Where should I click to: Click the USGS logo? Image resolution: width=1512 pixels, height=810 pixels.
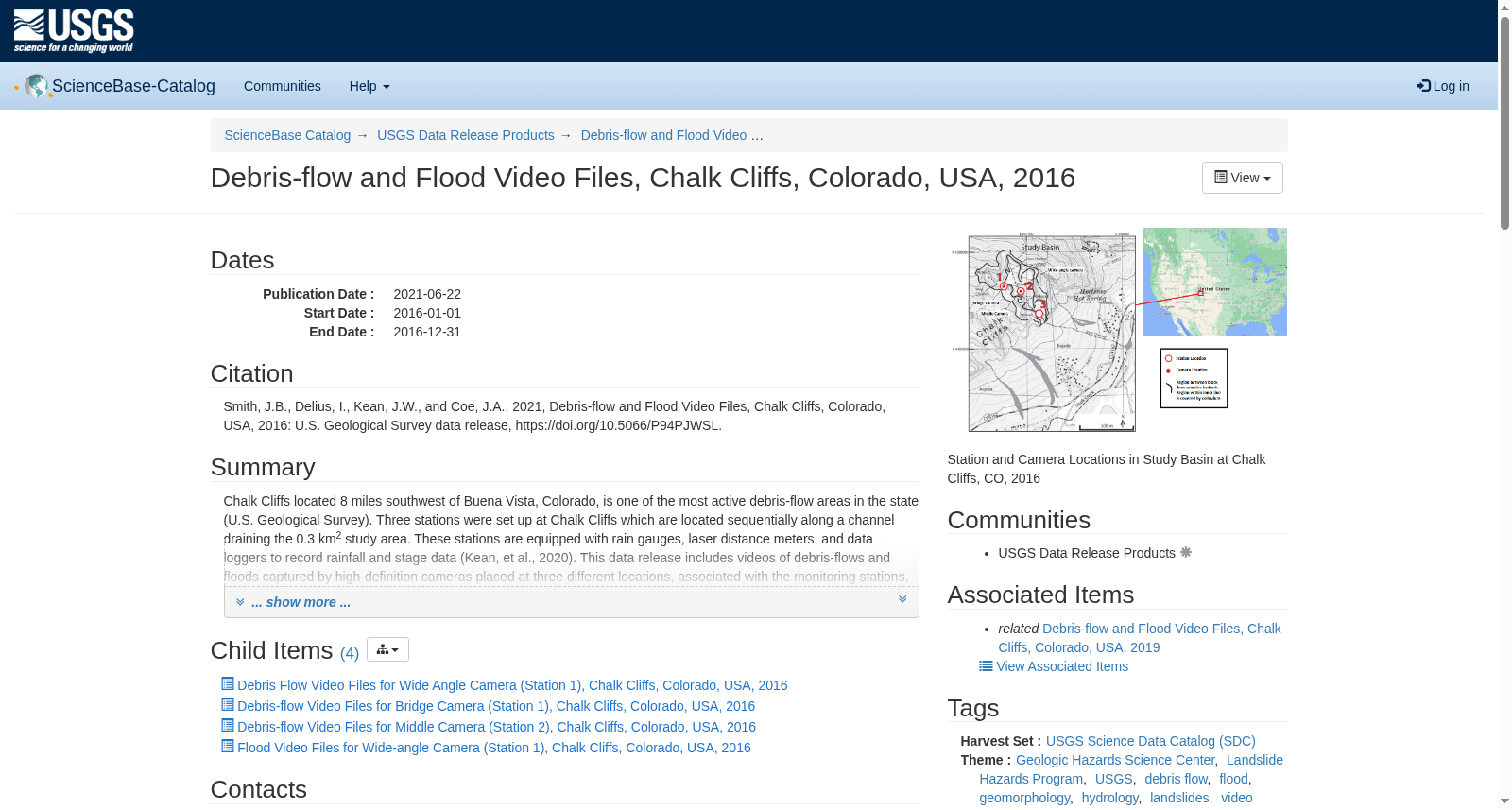click(x=74, y=31)
